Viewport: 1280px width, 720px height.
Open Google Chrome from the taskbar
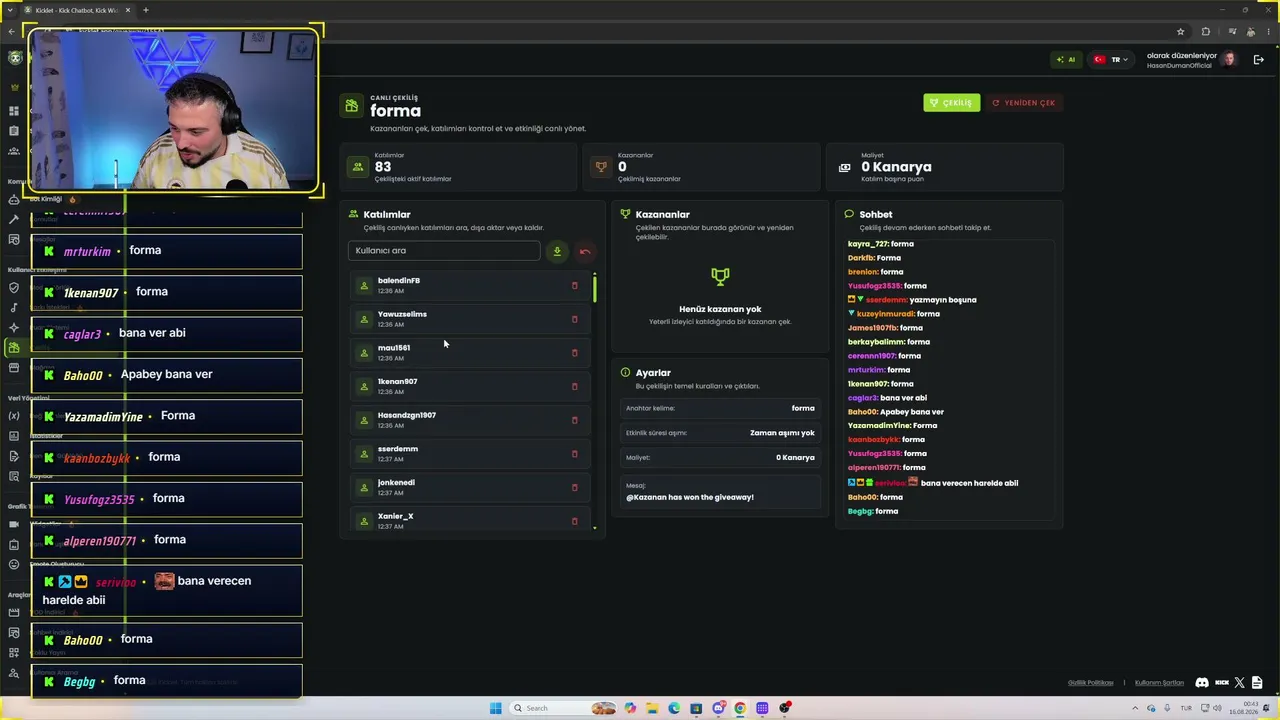740,708
